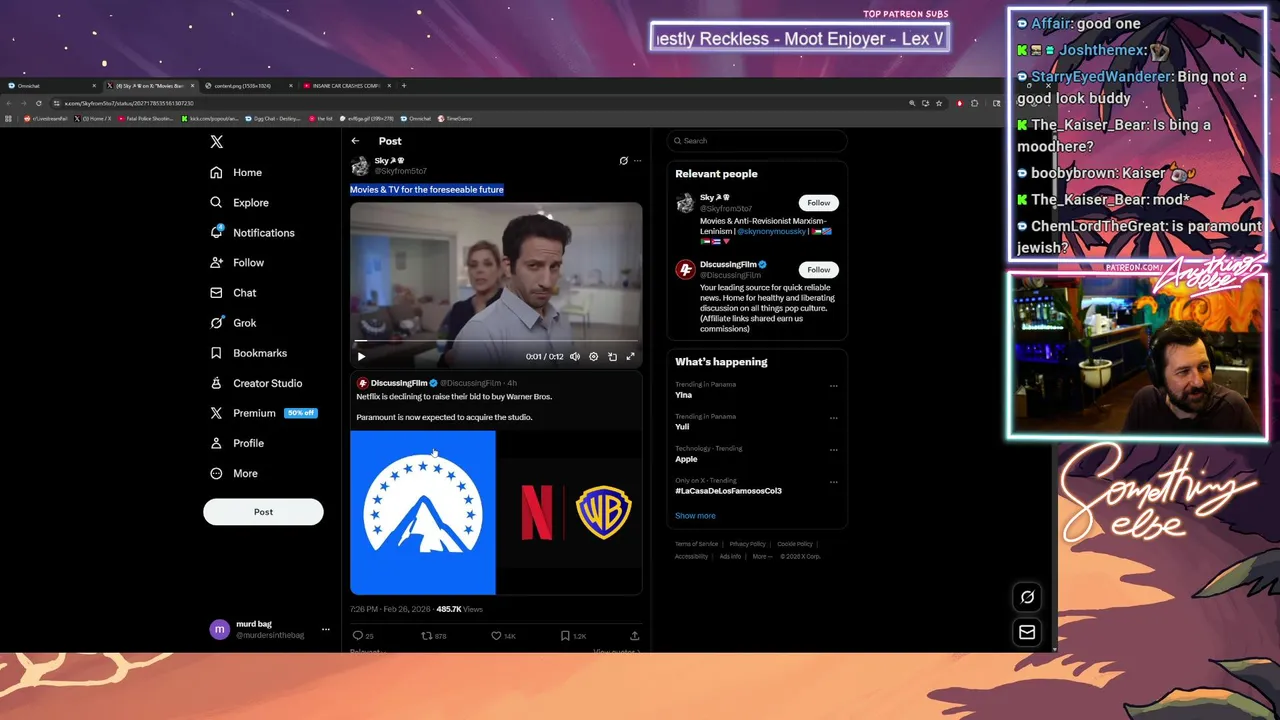The height and width of the screenshot is (720, 1280).
Task: Click the Premium 50% off badge
Action: 301,413
